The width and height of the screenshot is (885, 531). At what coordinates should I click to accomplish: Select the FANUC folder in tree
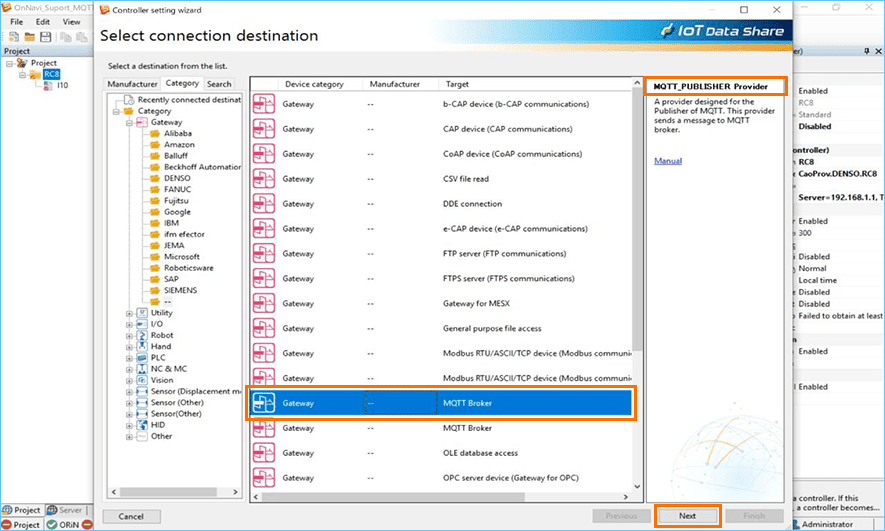[x=177, y=190]
